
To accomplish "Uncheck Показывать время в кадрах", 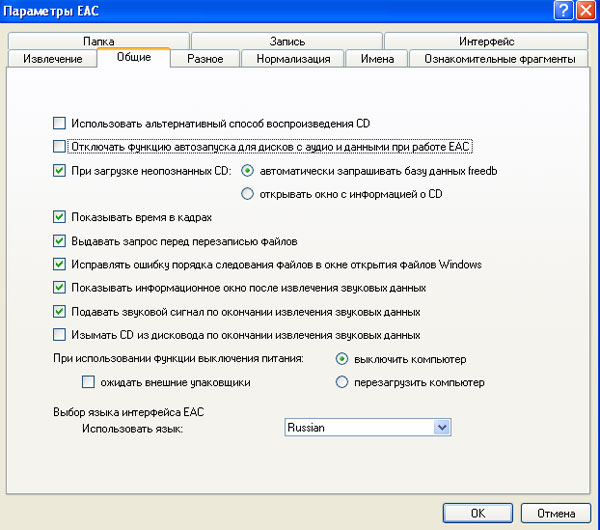I will [59, 217].
